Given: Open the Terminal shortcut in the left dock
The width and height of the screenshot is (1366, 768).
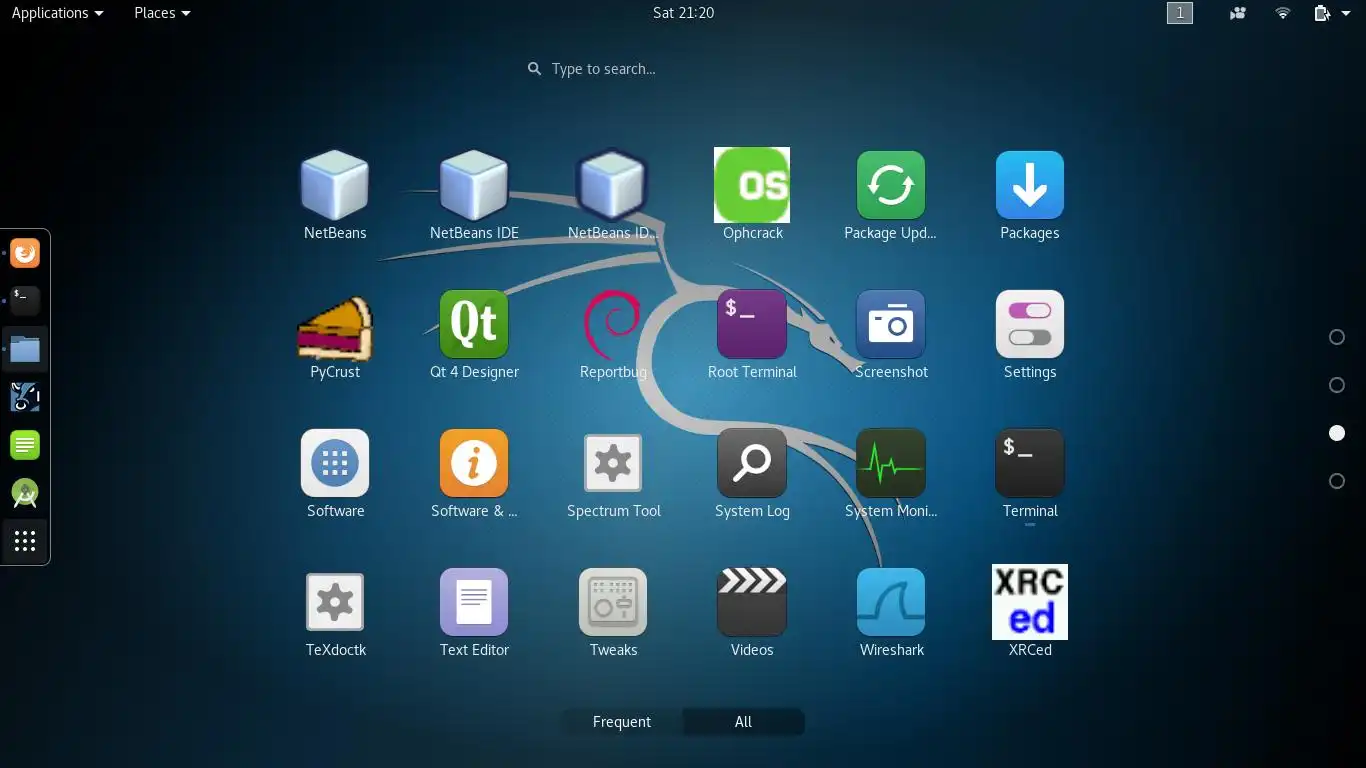Looking at the screenshot, I should click(x=25, y=300).
